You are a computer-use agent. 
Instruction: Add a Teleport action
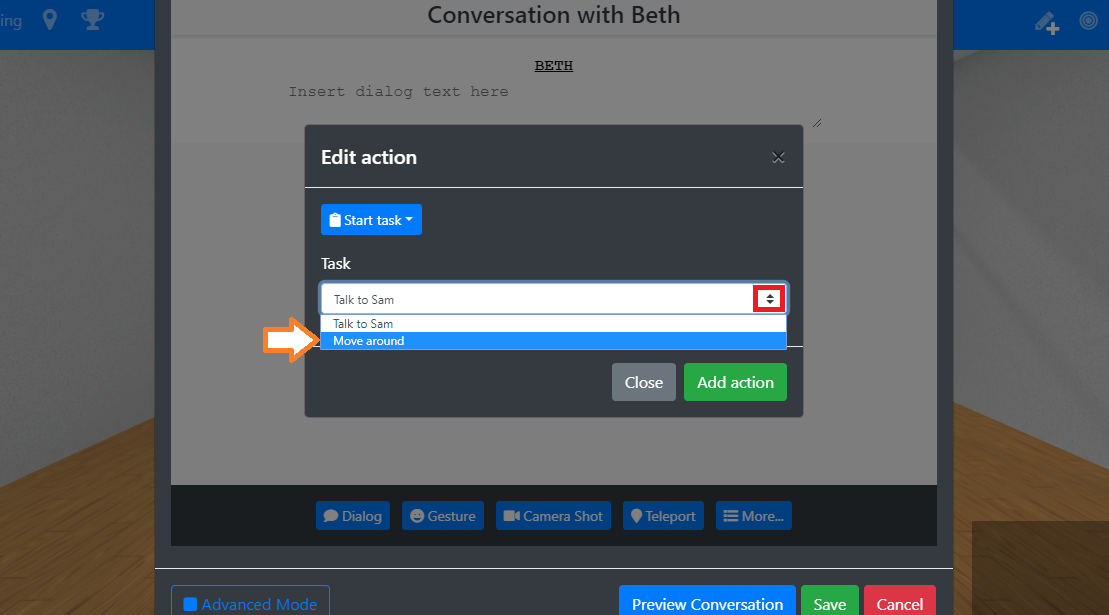[x=663, y=516]
